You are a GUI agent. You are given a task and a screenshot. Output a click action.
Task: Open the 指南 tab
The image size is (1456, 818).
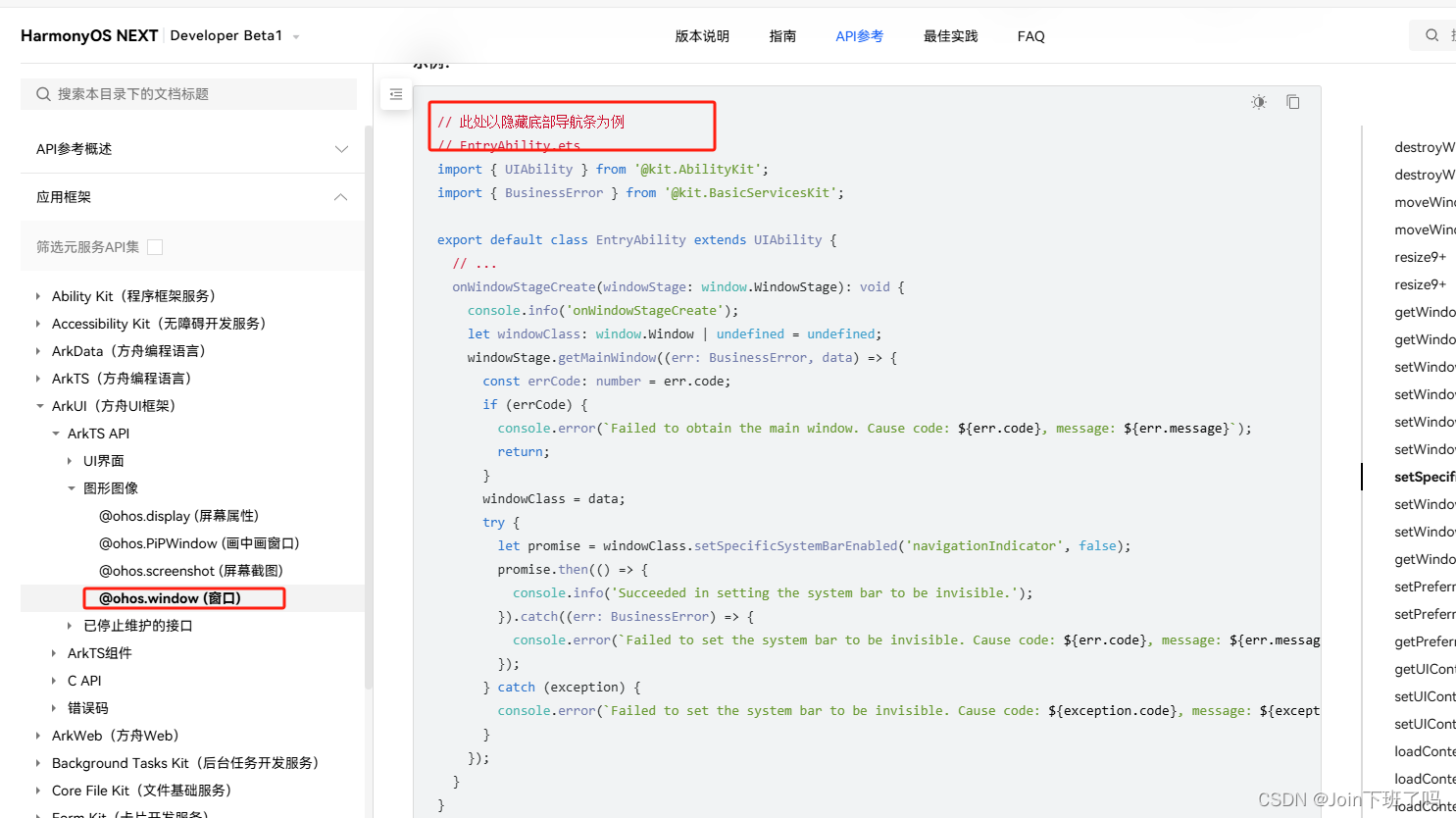[x=782, y=36]
